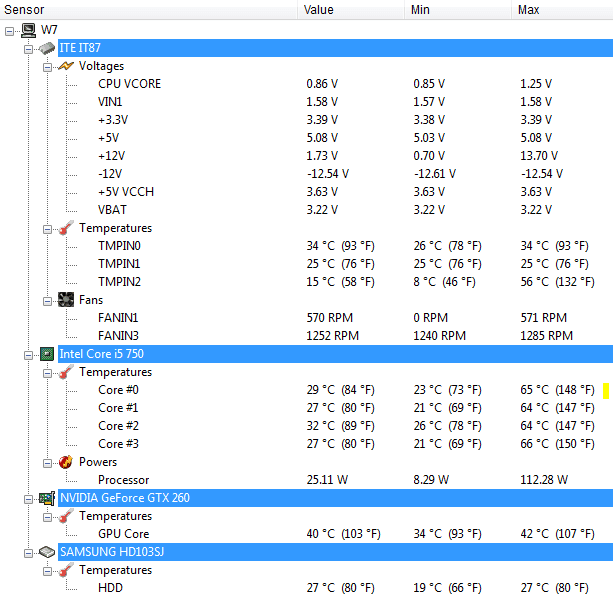Collapse the Powers group
This screenshot has width=613, height=605.
[x=47, y=463]
